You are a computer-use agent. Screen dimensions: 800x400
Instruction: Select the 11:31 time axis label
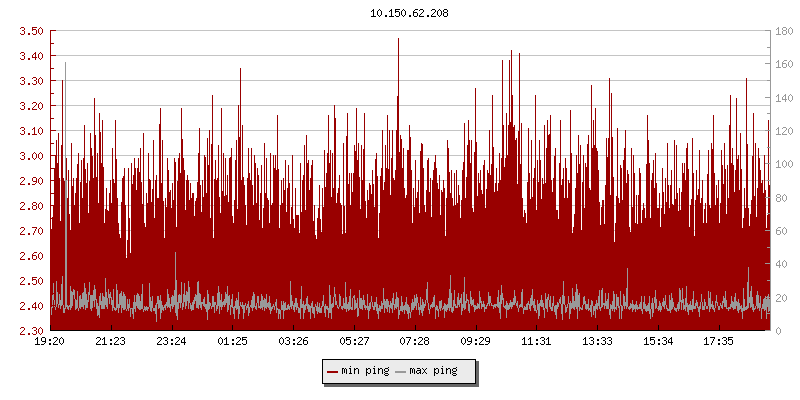(x=536, y=342)
